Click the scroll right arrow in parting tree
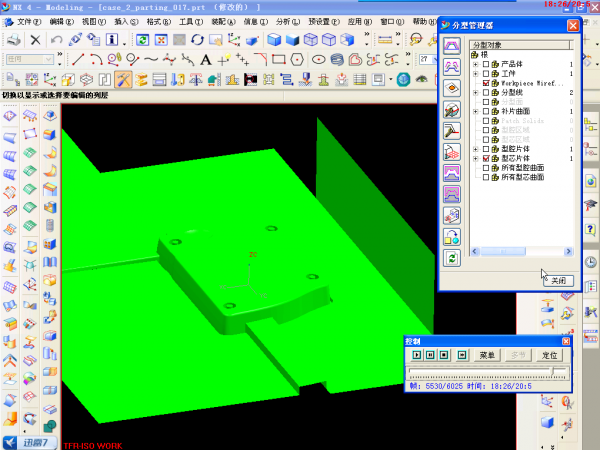 pos(568,251)
